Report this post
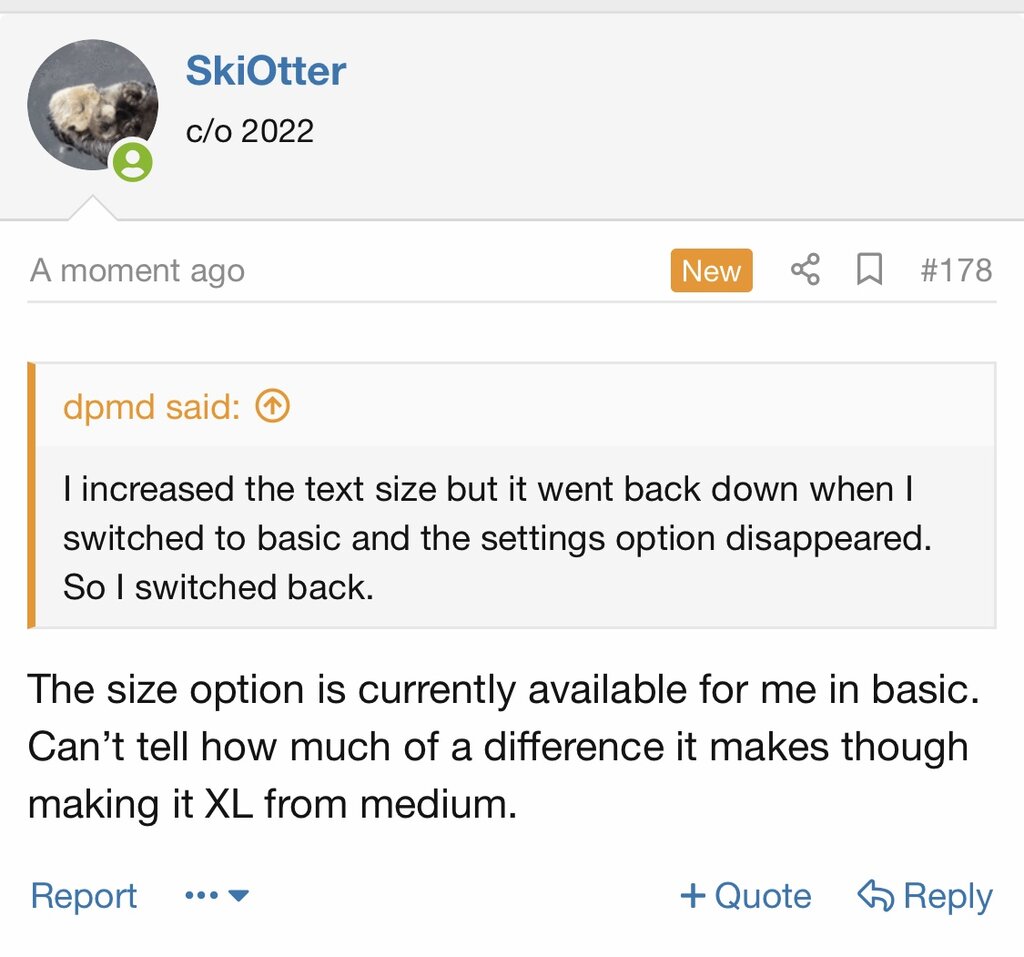The width and height of the screenshot is (1024, 957). coord(84,896)
